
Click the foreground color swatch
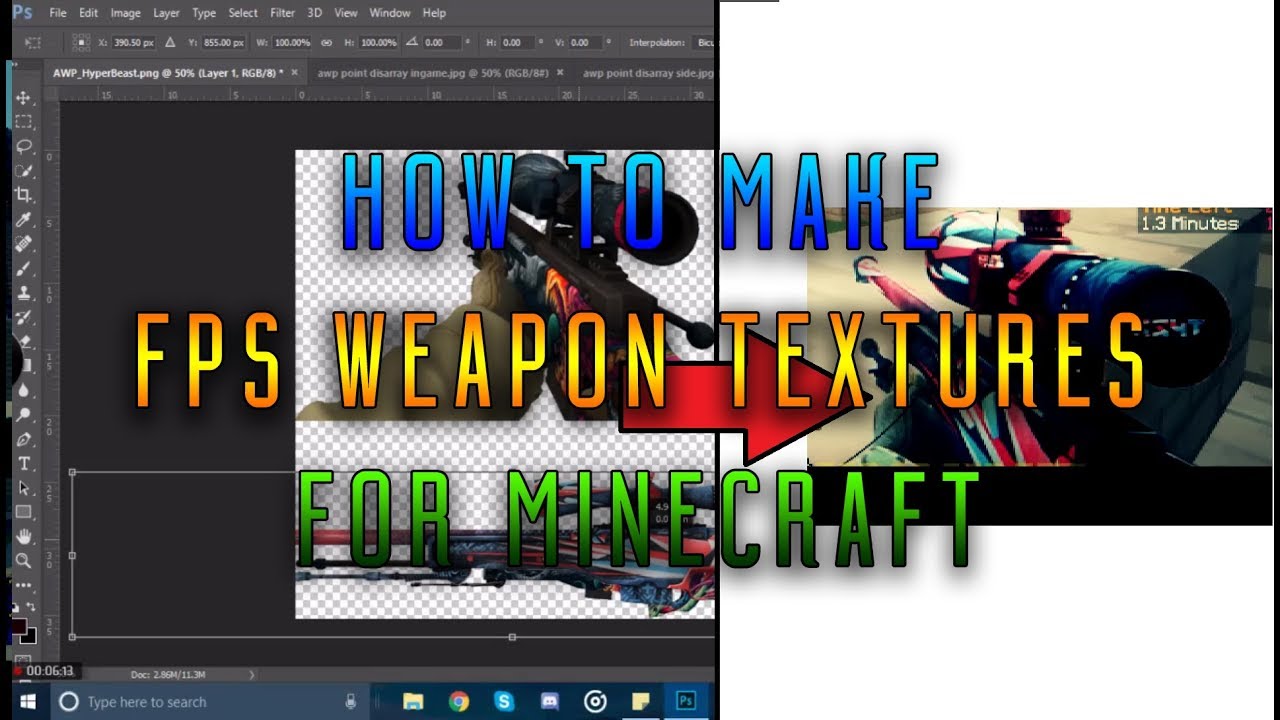(19, 627)
